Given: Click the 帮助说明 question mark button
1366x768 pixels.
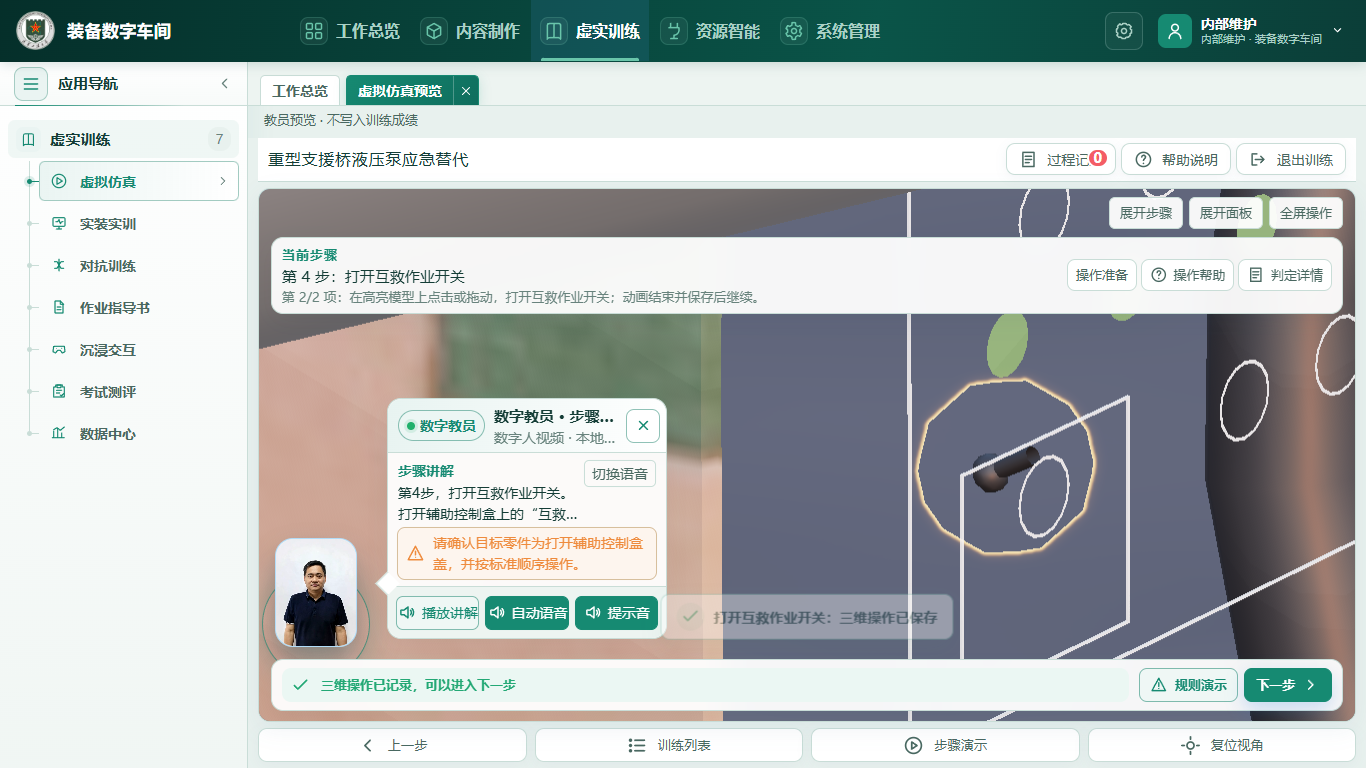Looking at the screenshot, I should [x=1175, y=160].
